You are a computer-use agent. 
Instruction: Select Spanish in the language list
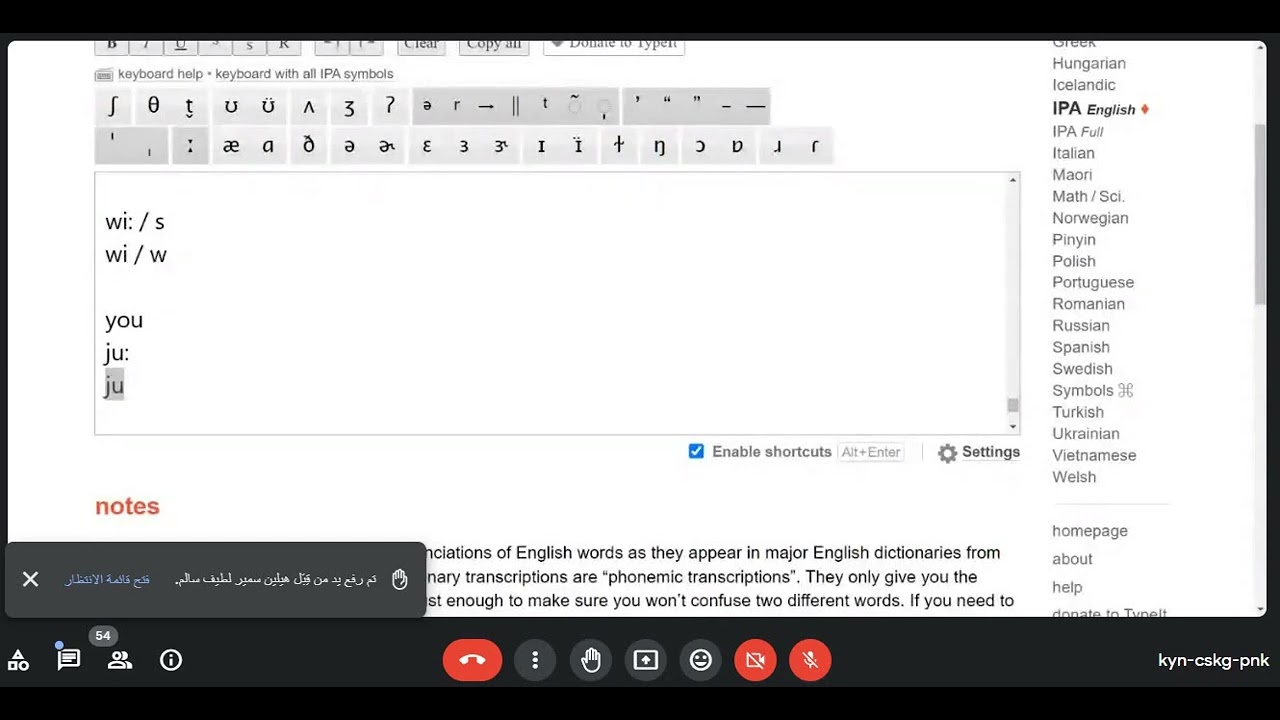pyautogui.click(x=1081, y=347)
